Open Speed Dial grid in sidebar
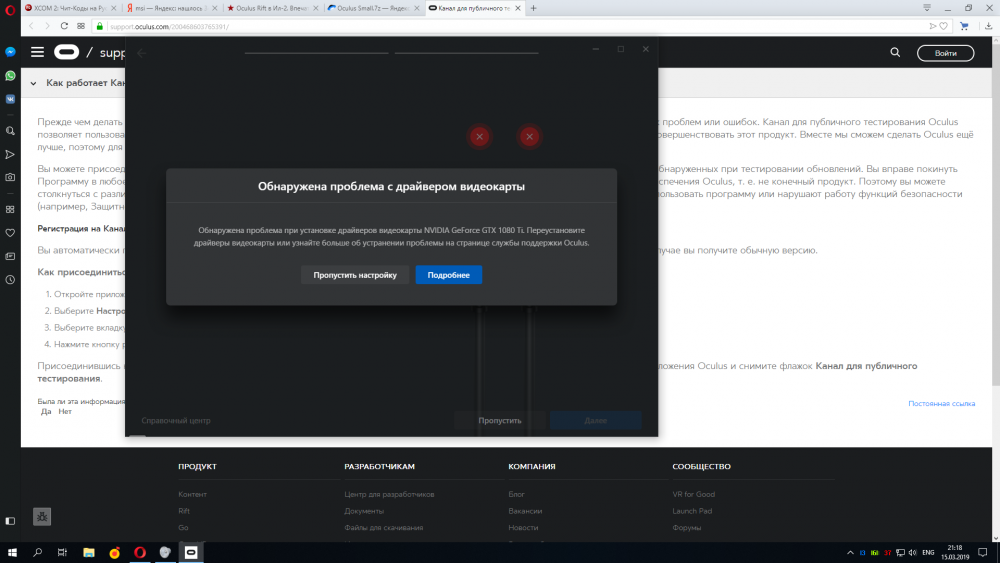1000x563 pixels. 10,209
